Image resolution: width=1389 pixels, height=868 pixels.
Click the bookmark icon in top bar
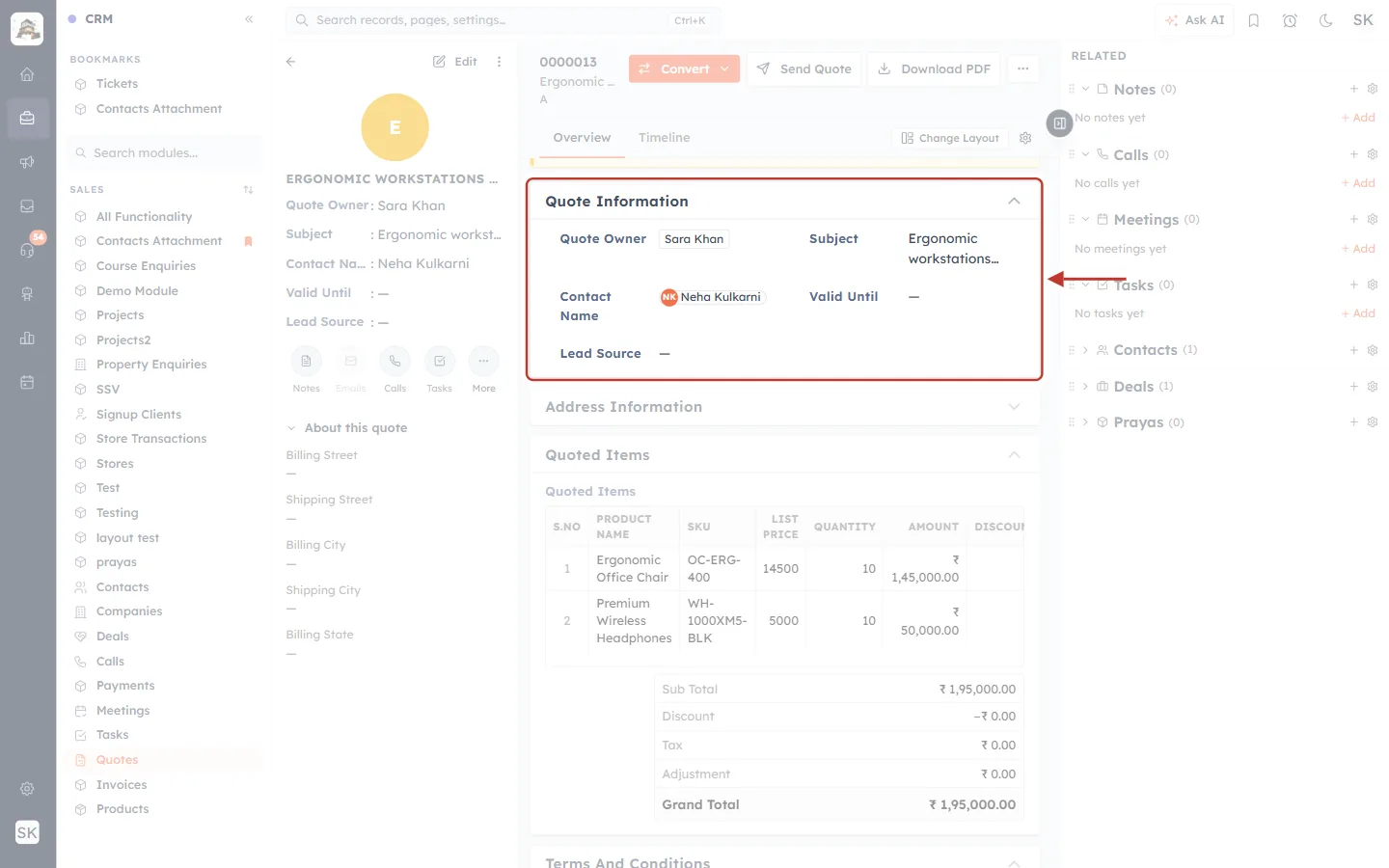[x=1254, y=20]
